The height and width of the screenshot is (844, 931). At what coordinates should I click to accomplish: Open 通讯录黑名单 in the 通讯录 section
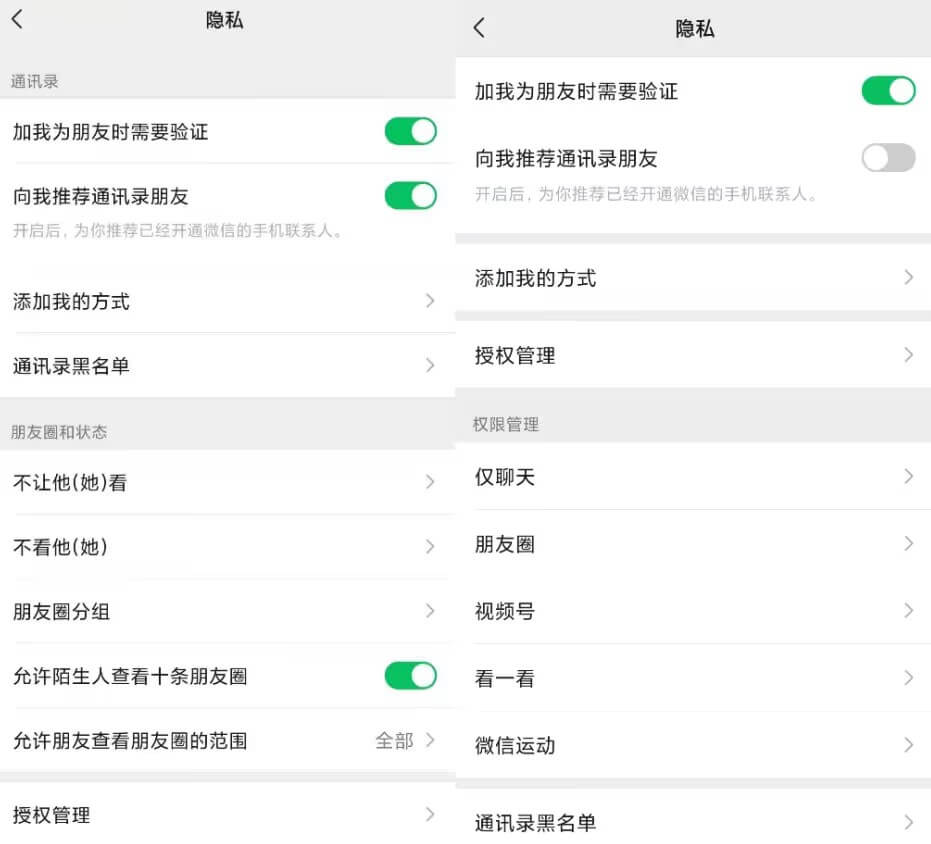click(x=228, y=366)
